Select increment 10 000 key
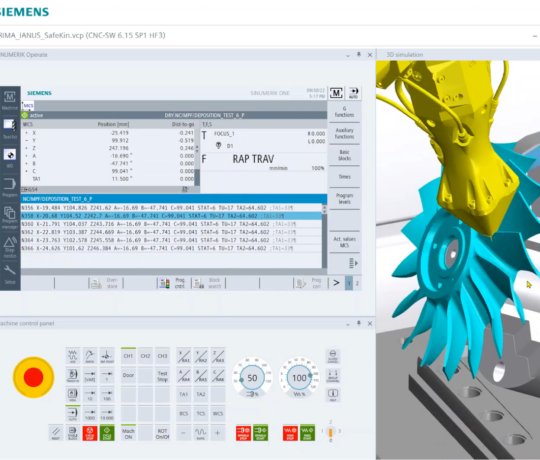 [x=107, y=414]
